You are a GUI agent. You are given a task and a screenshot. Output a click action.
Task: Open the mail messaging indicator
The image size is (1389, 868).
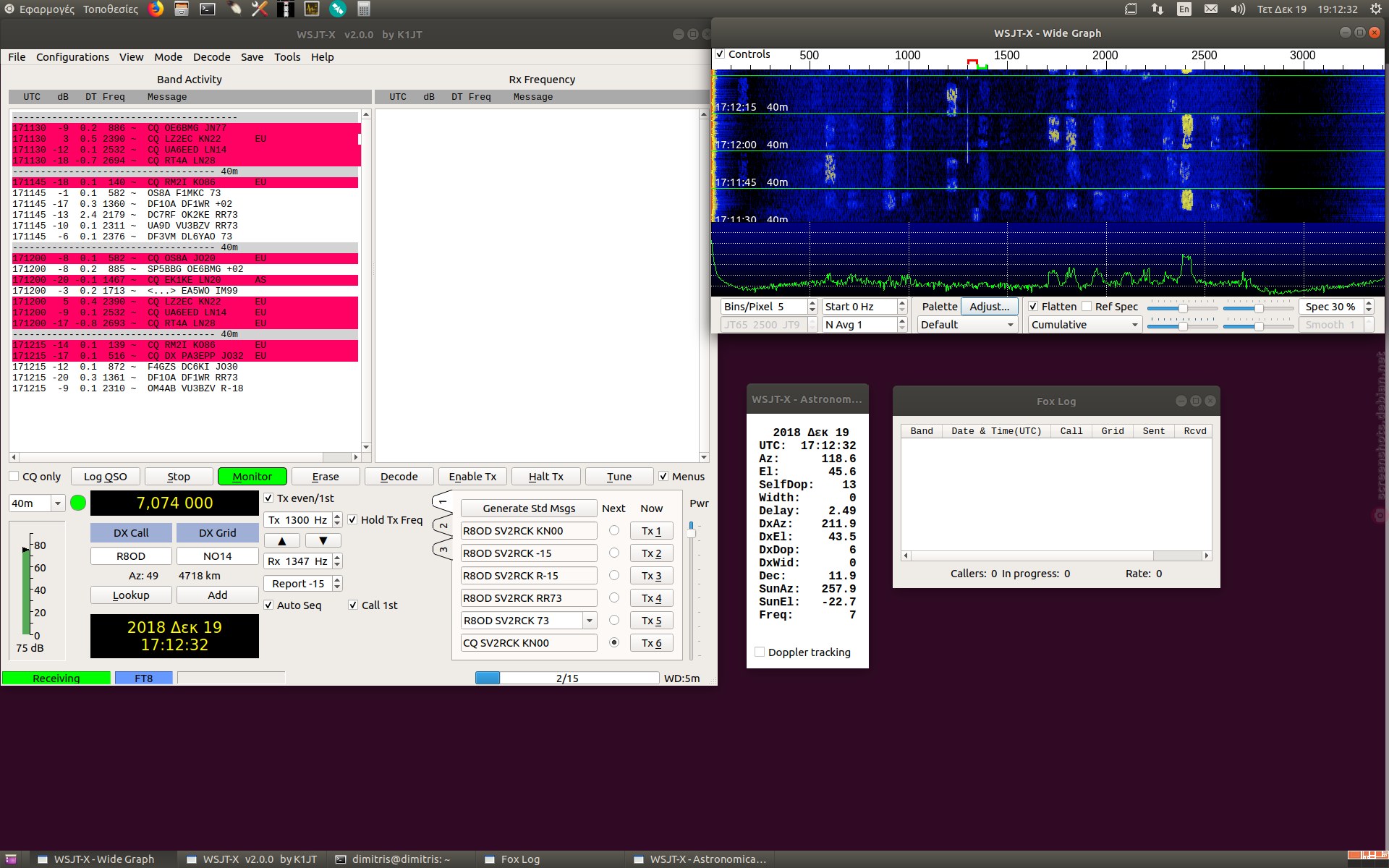click(x=1211, y=9)
